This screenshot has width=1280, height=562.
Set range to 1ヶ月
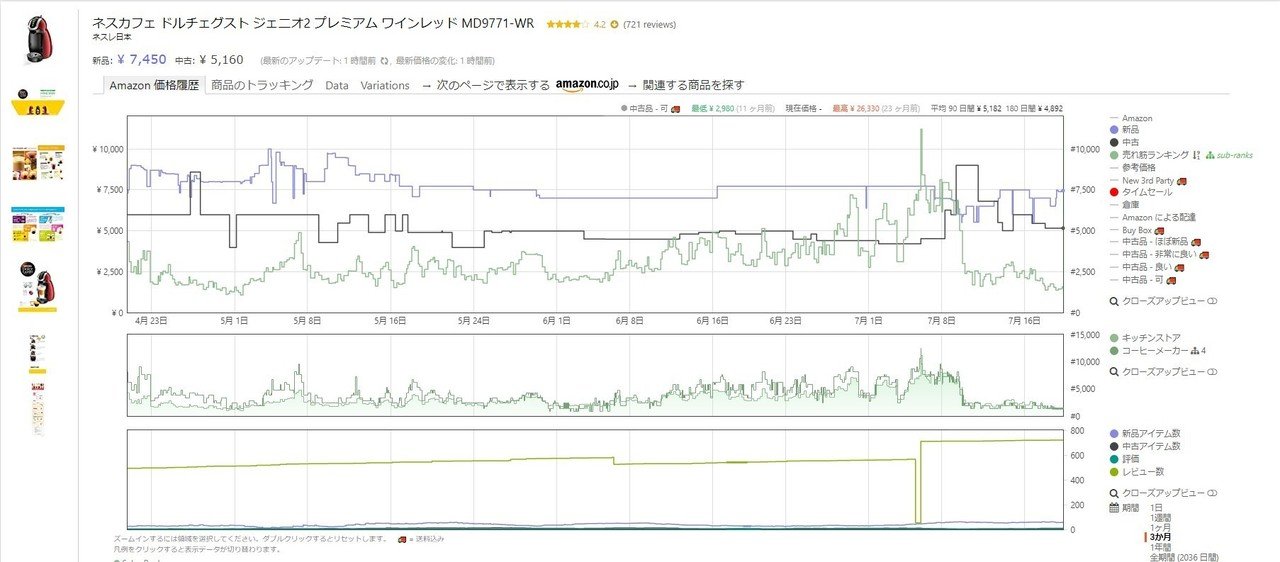pos(1160,528)
